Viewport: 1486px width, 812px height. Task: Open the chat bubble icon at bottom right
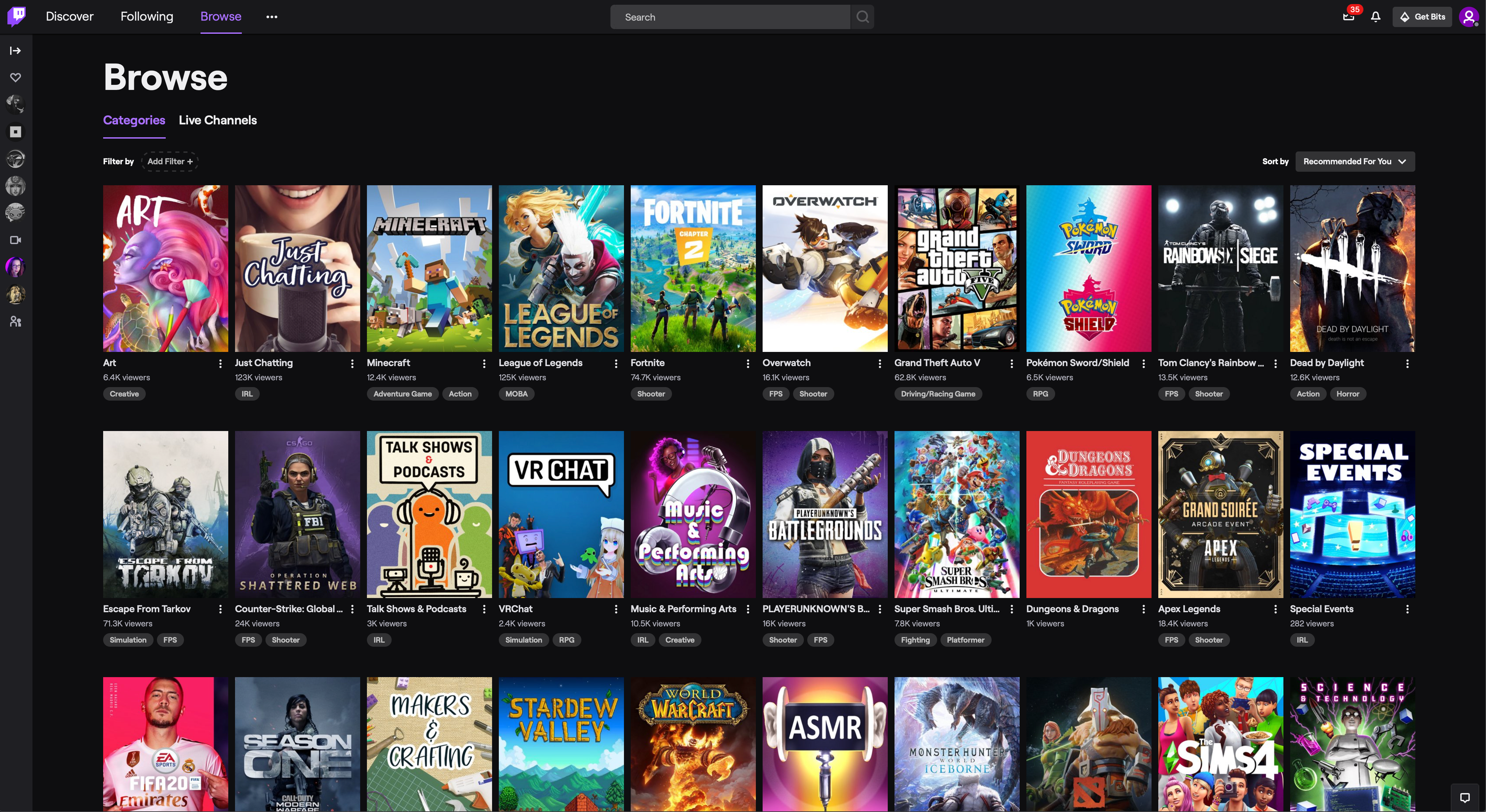[x=1465, y=797]
